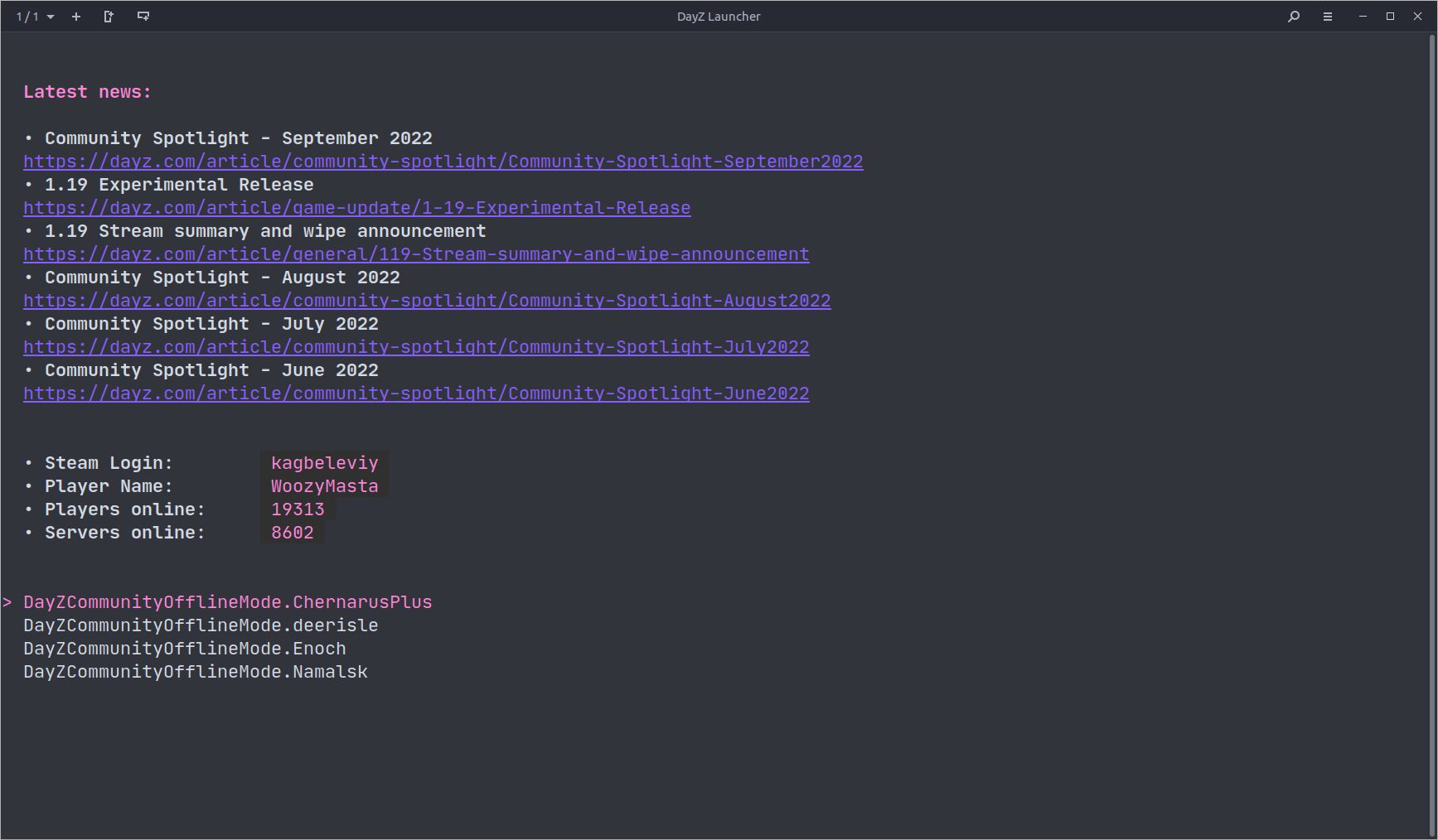Screen dimensions: 1438x840
Task: Open the Community-Spotlight-September2022 link
Action: [x=443, y=162]
